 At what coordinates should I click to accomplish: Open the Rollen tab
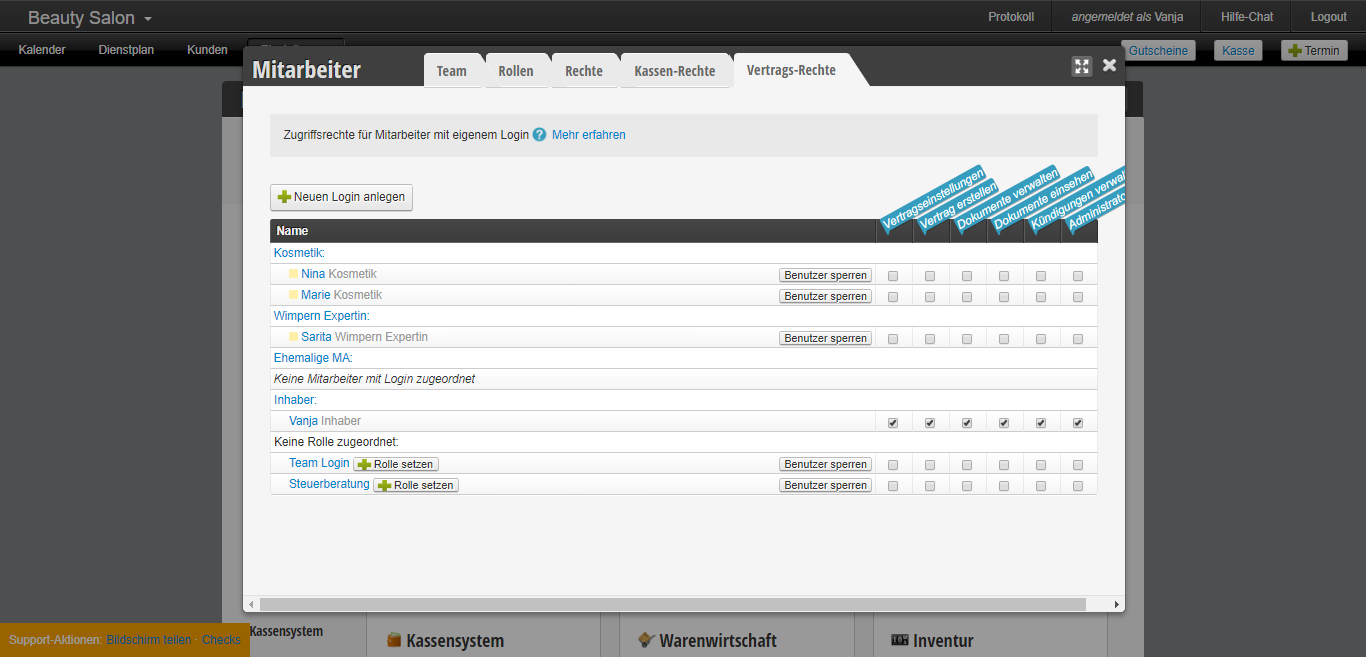coord(515,71)
